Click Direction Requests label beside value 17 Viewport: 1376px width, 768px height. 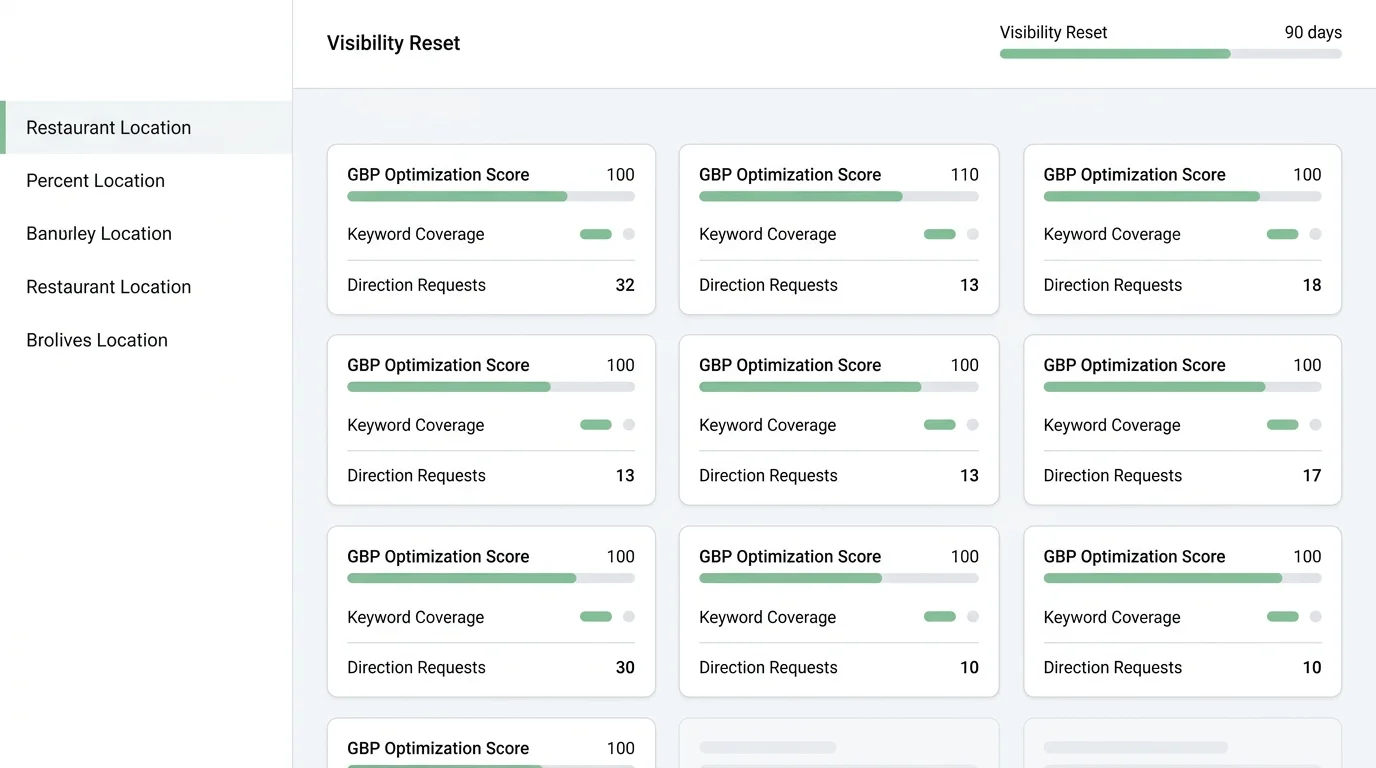click(x=1113, y=476)
